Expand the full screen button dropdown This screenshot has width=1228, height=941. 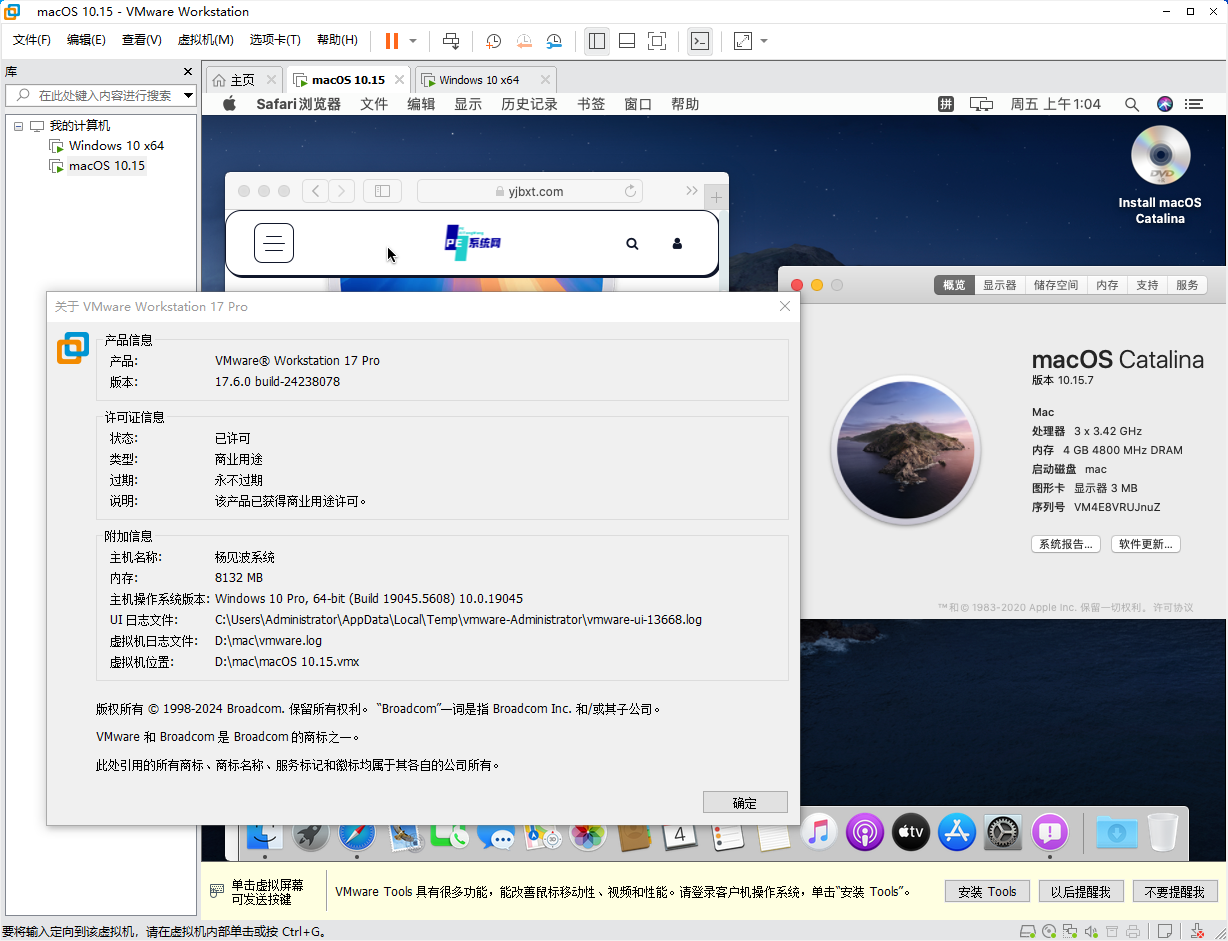tap(763, 42)
